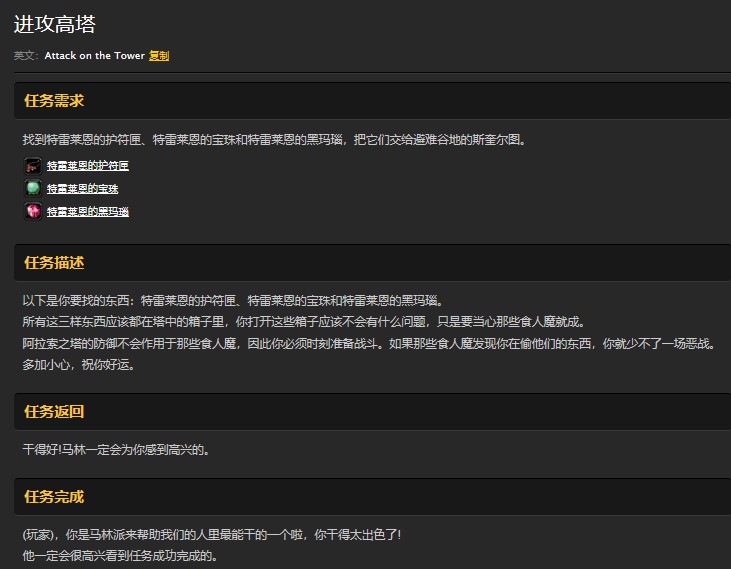Click the 任务需求 section header
731x569 pixels.
[54, 101]
